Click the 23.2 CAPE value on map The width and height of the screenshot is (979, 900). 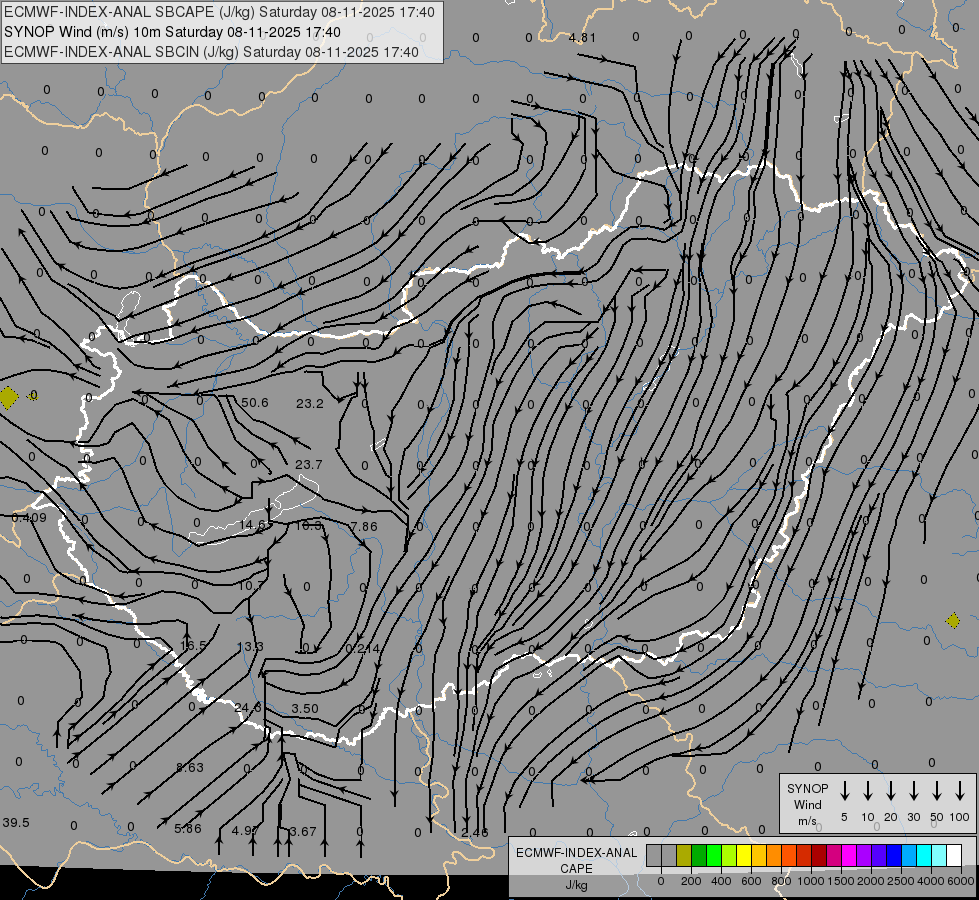pyautogui.click(x=310, y=404)
